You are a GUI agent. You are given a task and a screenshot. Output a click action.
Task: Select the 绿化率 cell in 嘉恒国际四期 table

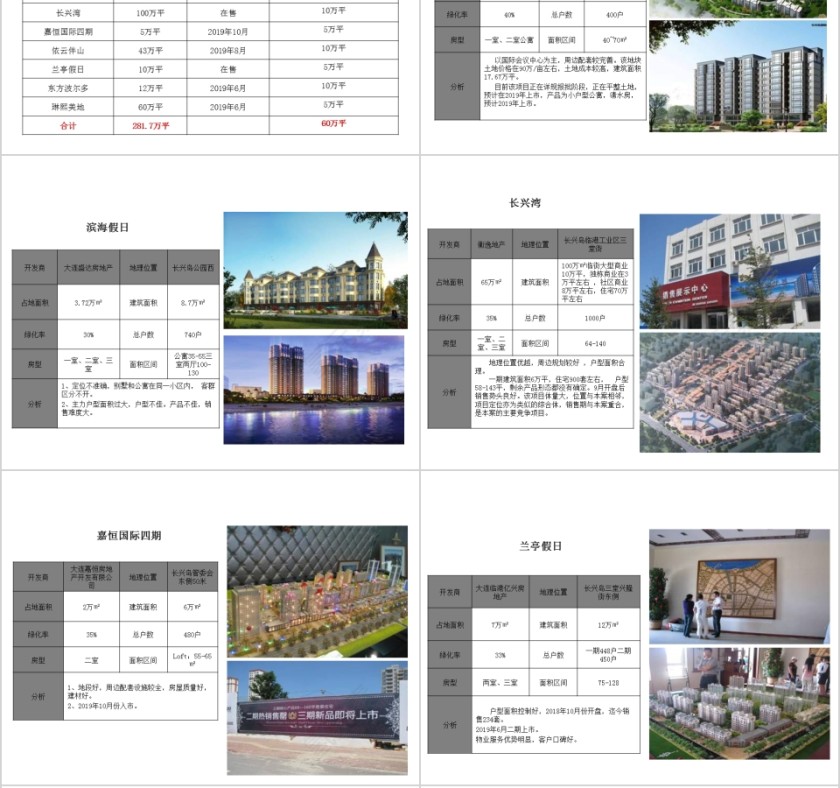click(x=38, y=634)
